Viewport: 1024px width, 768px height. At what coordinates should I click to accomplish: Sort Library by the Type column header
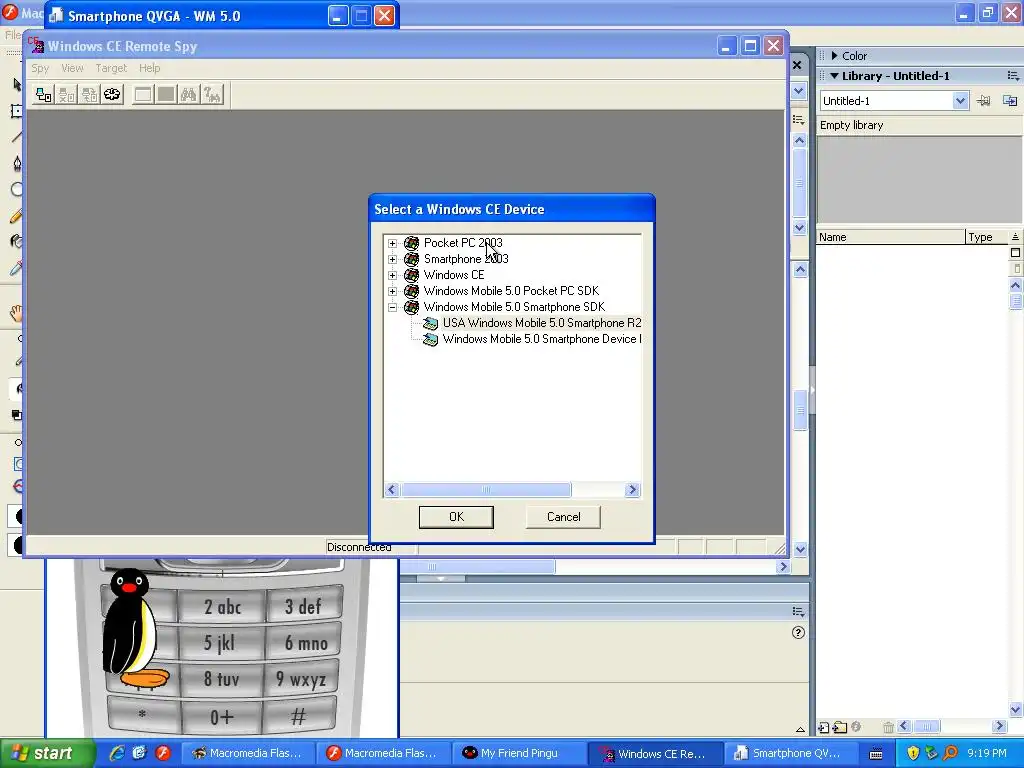pyautogui.click(x=986, y=237)
